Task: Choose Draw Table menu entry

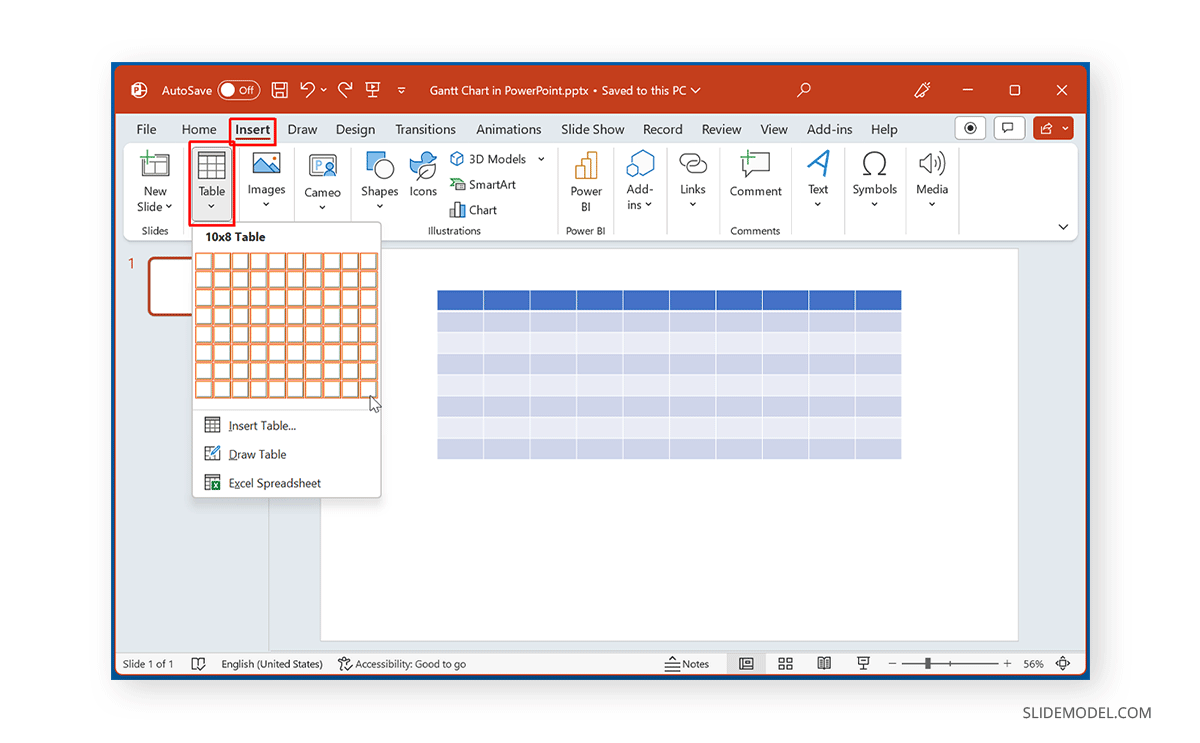Action: coord(286,454)
